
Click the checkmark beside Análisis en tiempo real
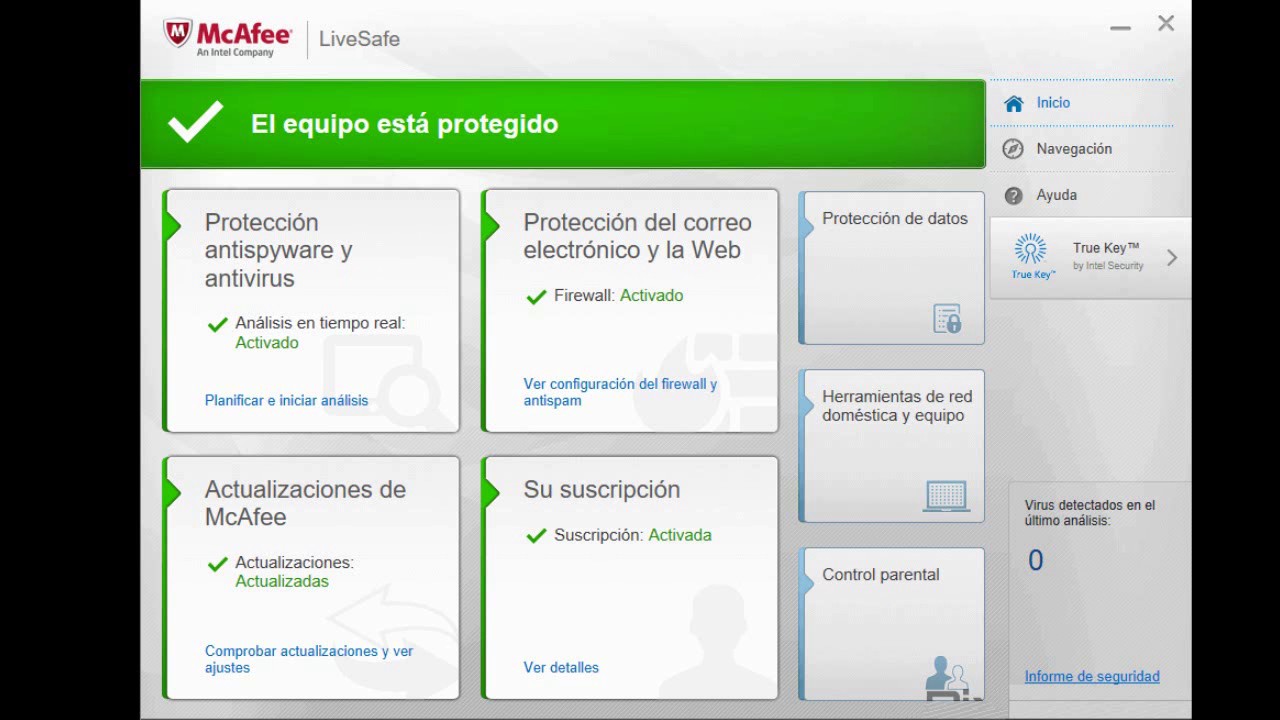coord(217,324)
